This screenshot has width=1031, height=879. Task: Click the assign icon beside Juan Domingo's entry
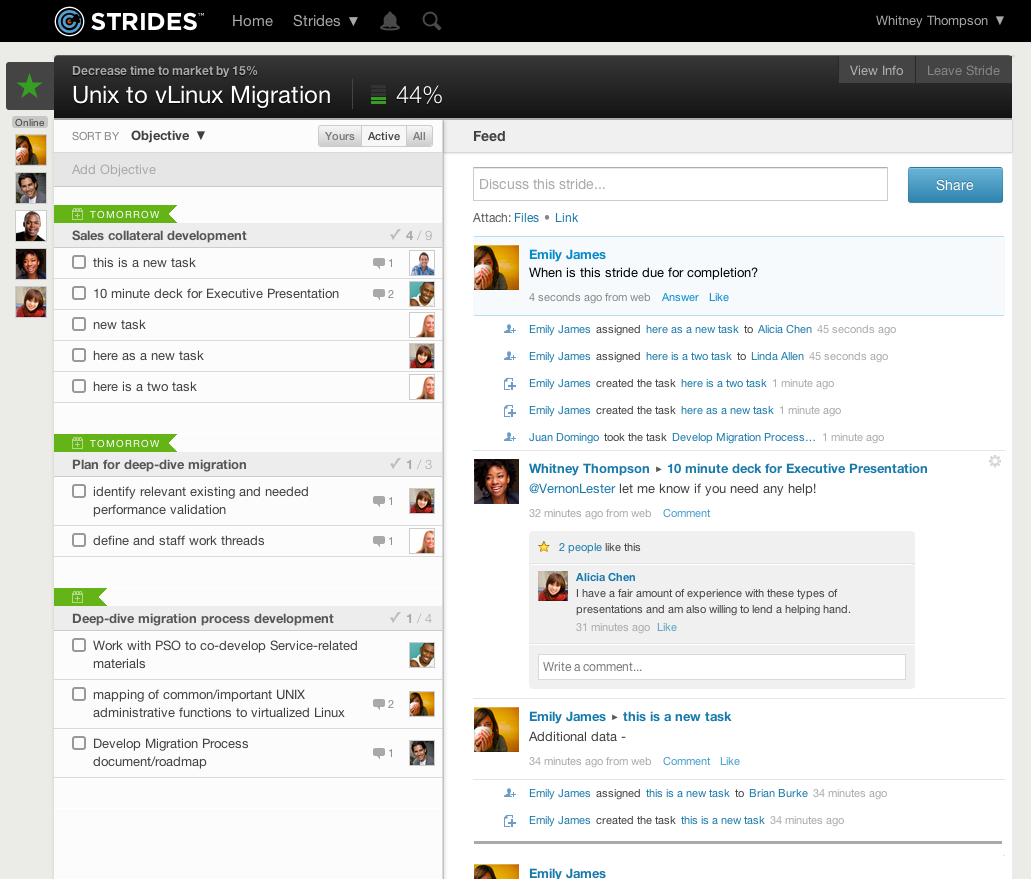point(510,437)
